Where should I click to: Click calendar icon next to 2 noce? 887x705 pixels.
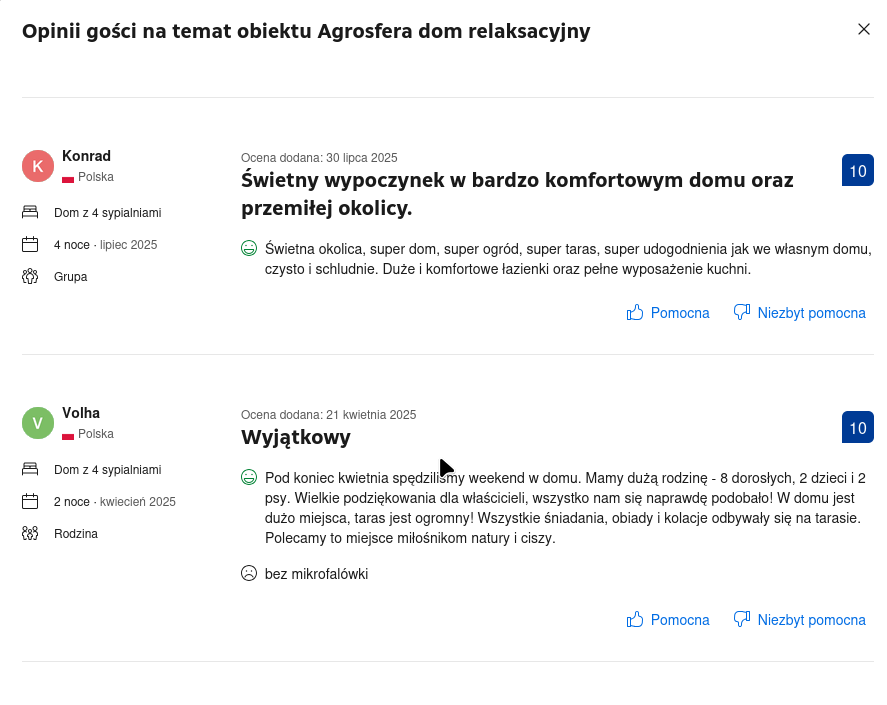pyautogui.click(x=30, y=502)
